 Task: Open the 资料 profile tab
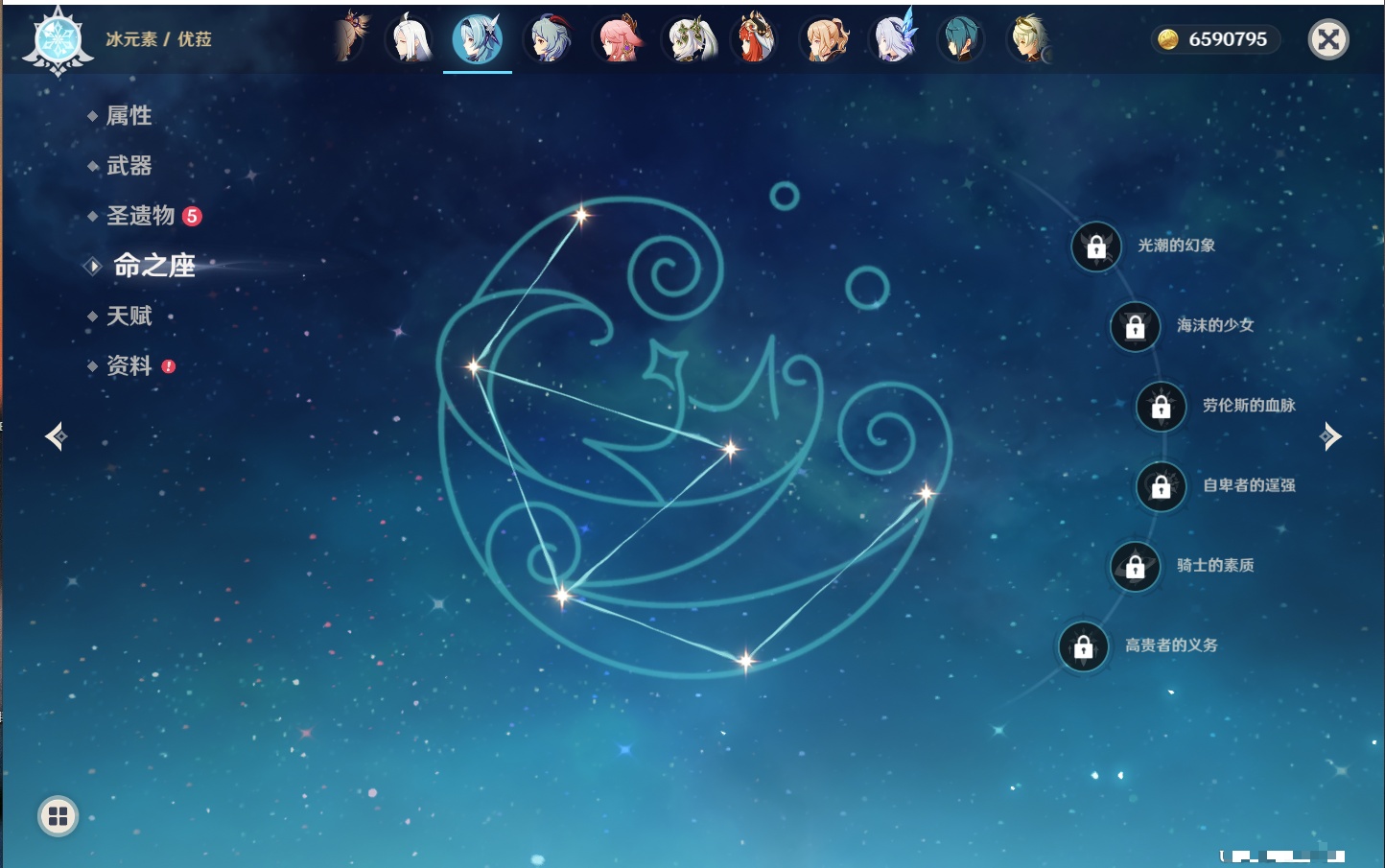pyautogui.click(x=129, y=366)
